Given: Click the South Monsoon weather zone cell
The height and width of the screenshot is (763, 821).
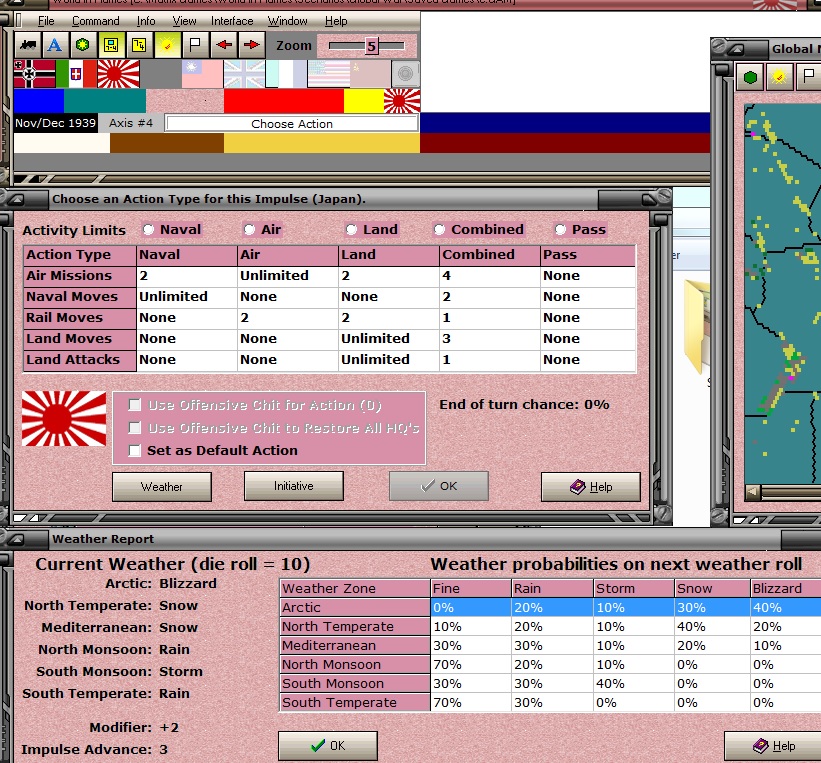Looking at the screenshot, I should 355,683.
